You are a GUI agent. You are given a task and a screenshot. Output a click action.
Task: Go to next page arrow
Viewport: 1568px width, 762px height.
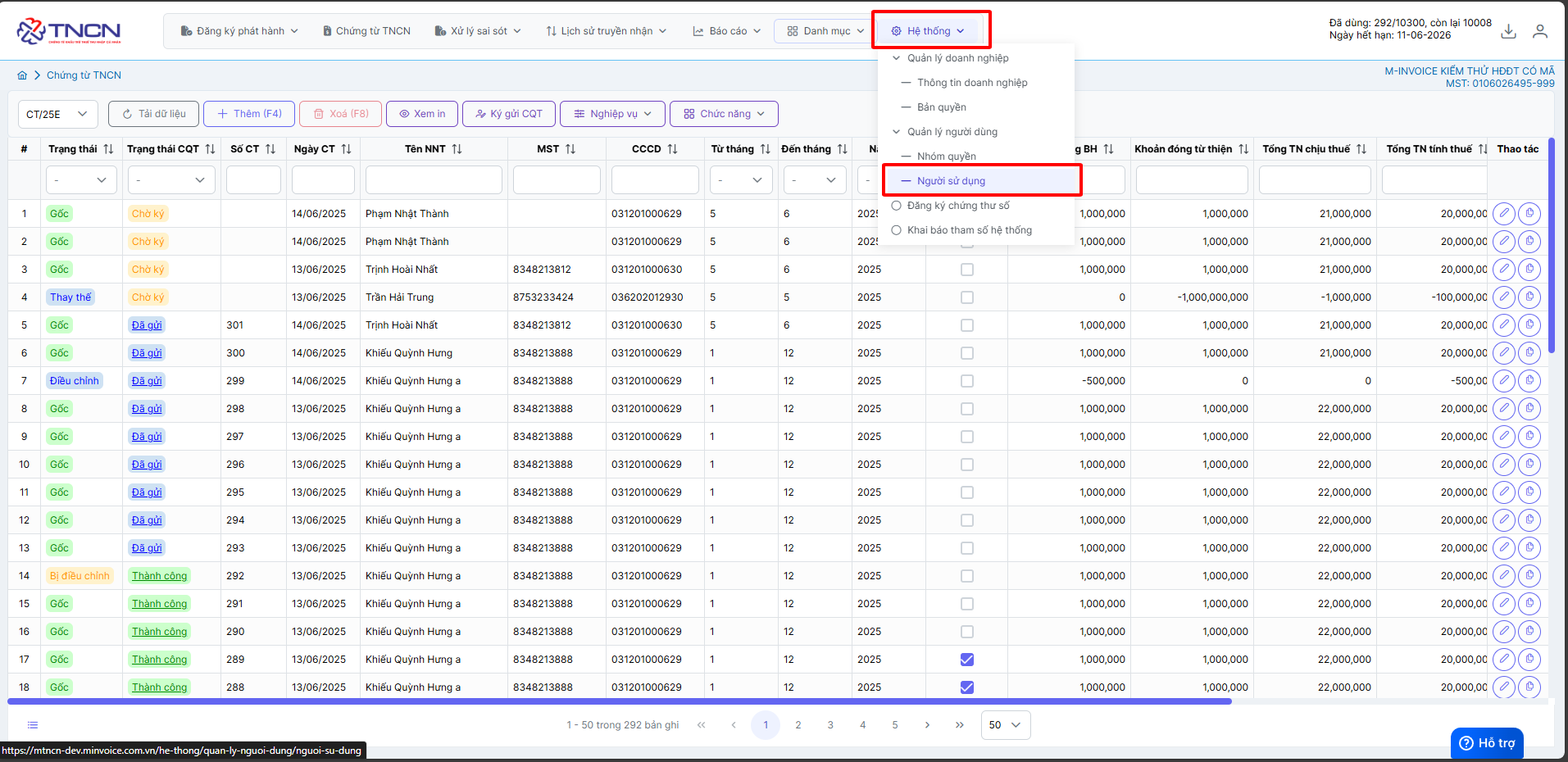click(927, 725)
